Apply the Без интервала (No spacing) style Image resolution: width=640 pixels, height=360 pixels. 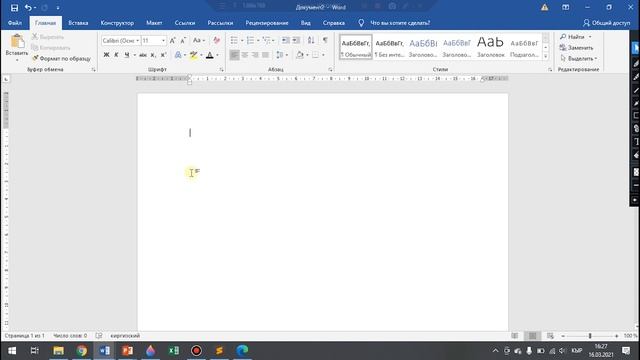tap(389, 47)
